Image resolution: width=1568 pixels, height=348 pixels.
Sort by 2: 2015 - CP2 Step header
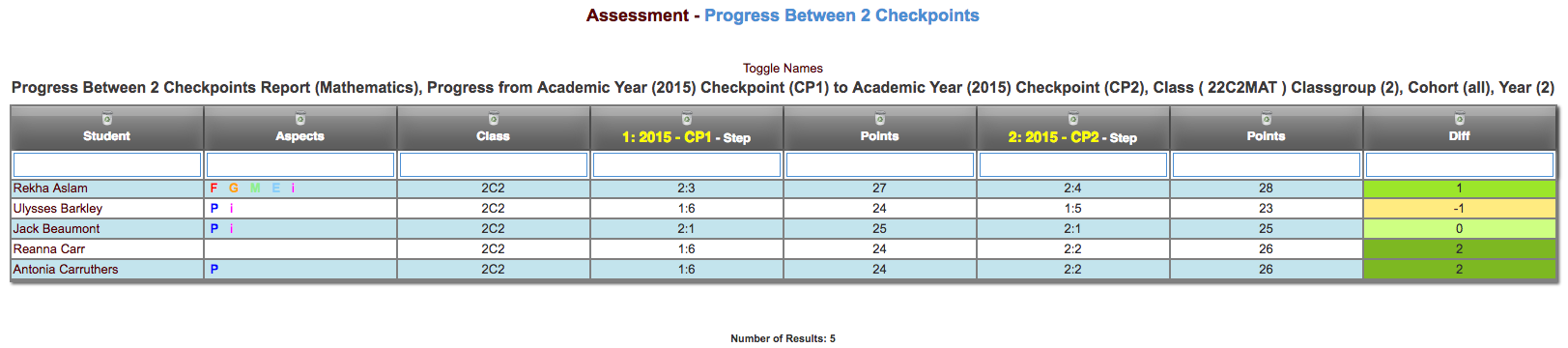pos(1073,137)
